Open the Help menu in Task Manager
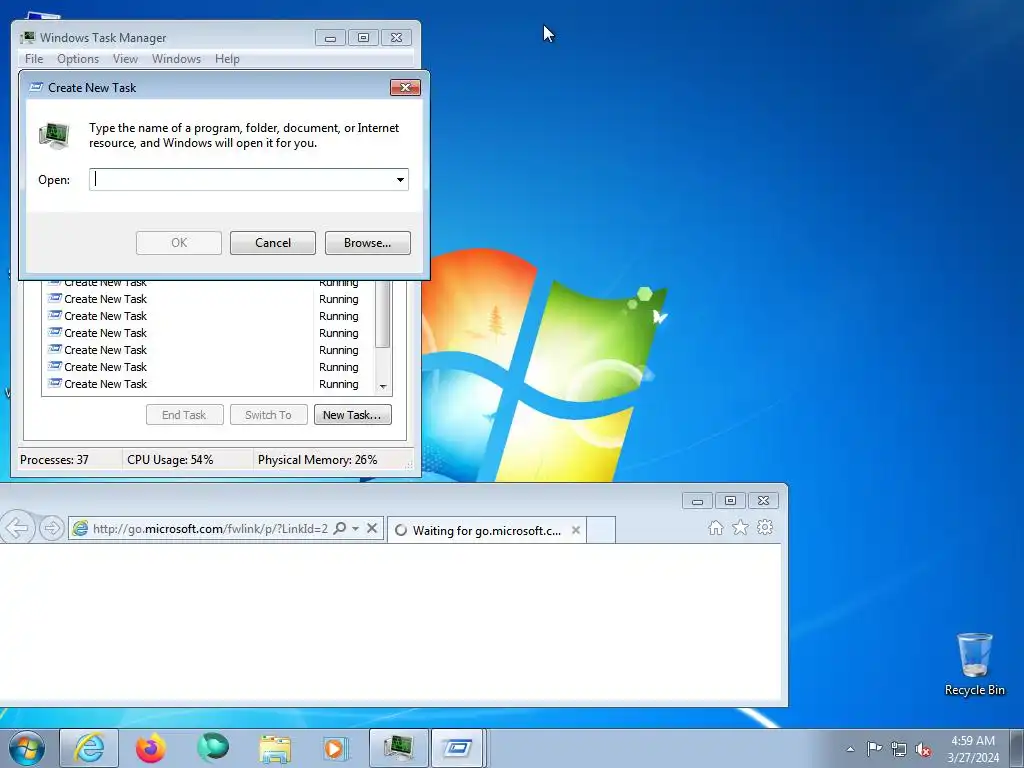 [227, 59]
